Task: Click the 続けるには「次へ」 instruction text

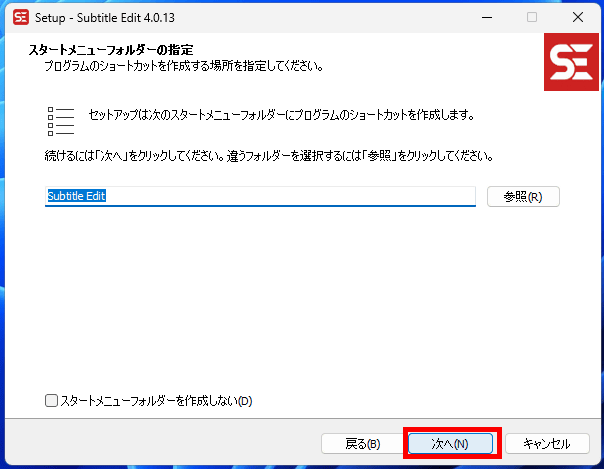Action: [269, 156]
